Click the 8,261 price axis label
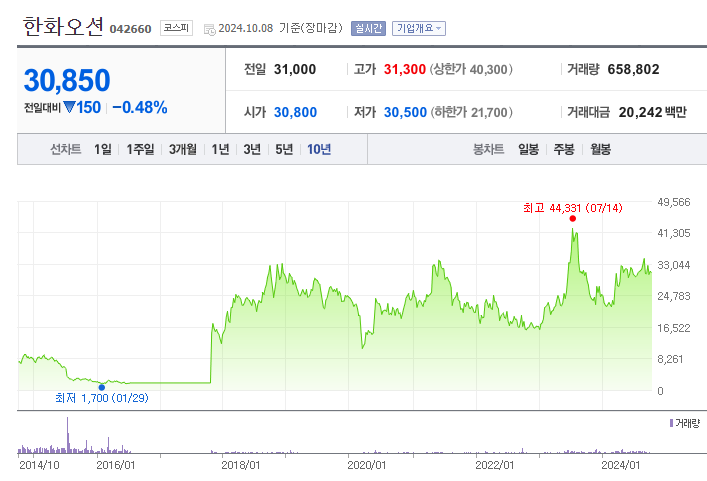707x481 pixels. [x=670, y=359]
